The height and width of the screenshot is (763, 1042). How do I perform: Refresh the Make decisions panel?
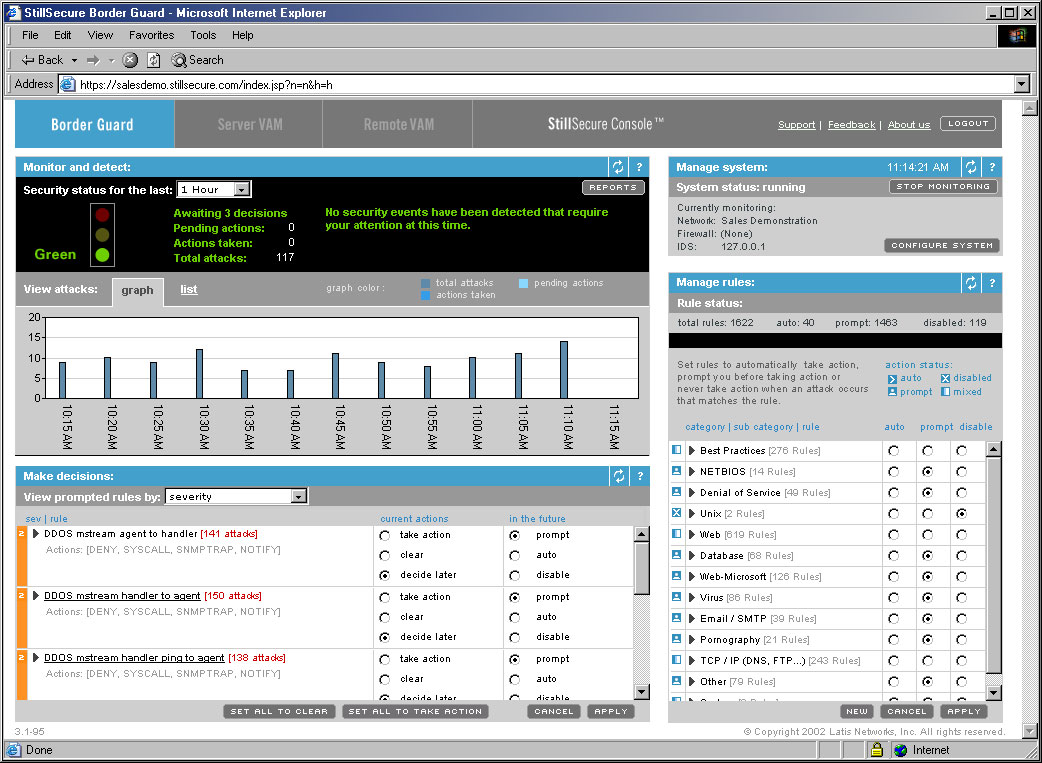click(x=618, y=476)
